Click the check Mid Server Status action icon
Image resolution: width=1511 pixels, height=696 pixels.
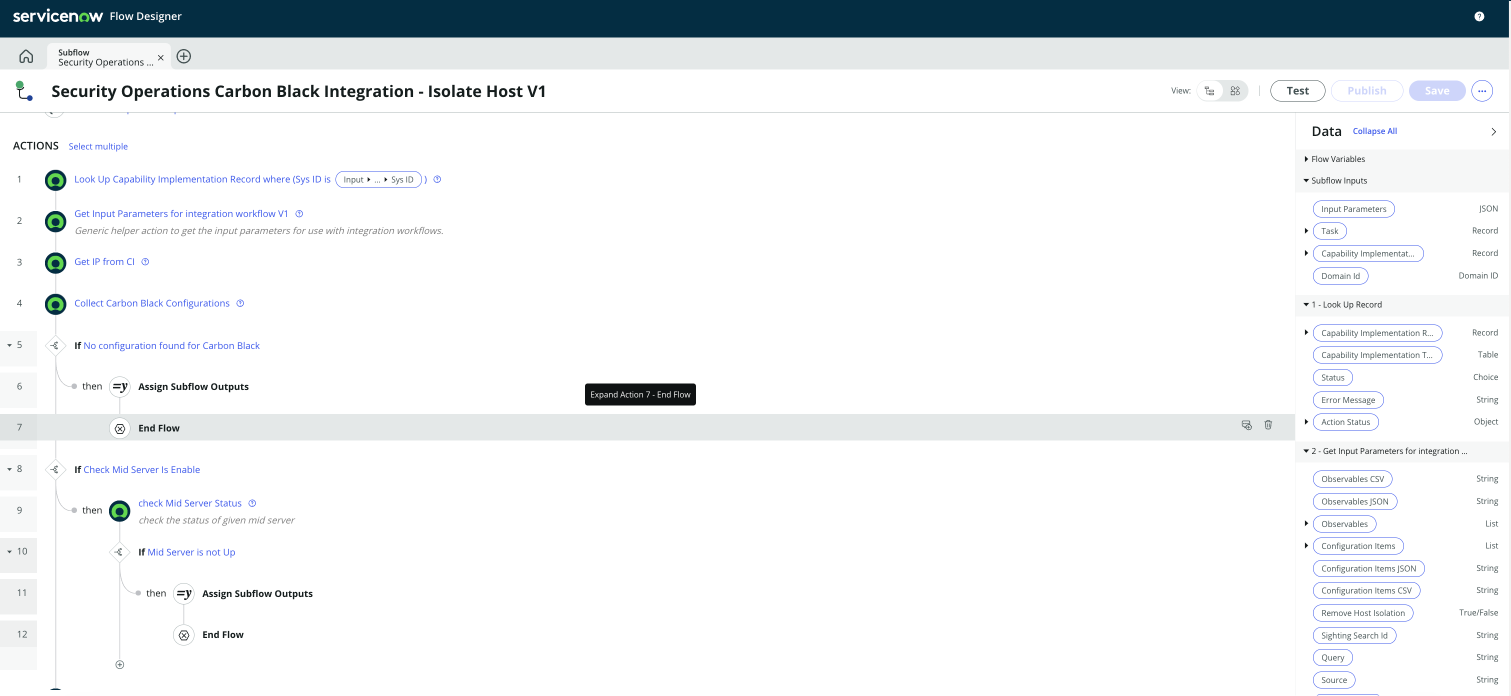120,511
